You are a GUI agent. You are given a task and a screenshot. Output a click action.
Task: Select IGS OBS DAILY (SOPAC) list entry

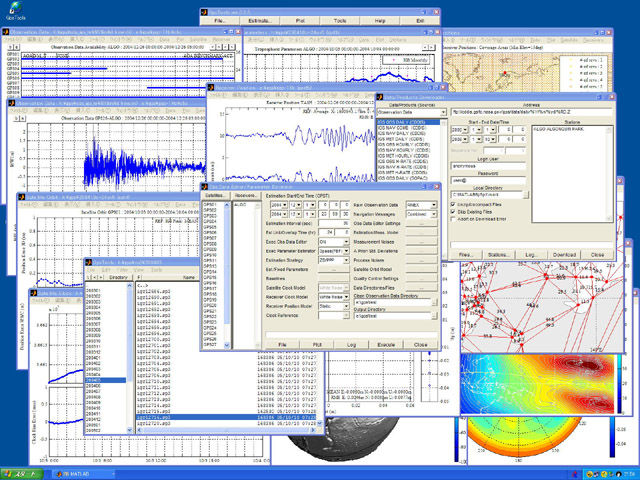point(408,178)
